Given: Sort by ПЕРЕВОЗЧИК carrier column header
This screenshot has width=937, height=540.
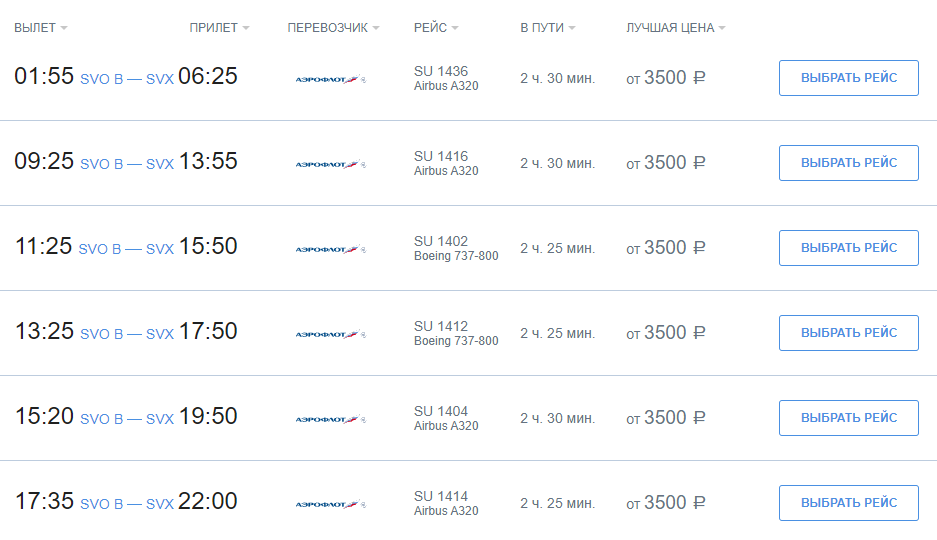Looking at the screenshot, I should click(x=333, y=28).
